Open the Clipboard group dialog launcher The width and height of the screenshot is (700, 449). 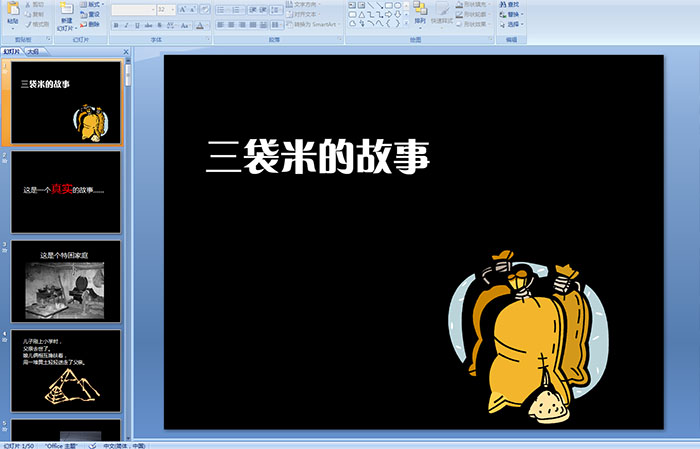tap(49, 40)
